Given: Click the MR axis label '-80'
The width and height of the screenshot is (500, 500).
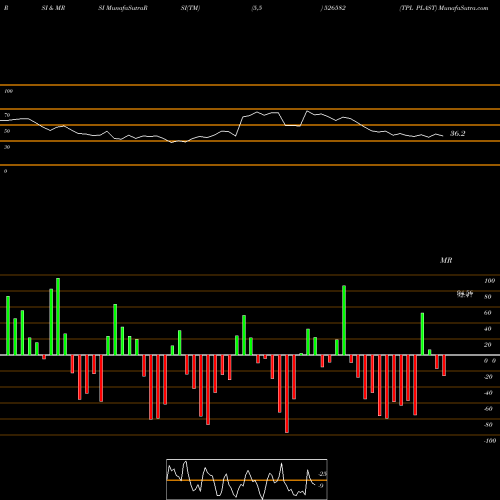Looking at the screenshot, I should [x=488, y=425].
